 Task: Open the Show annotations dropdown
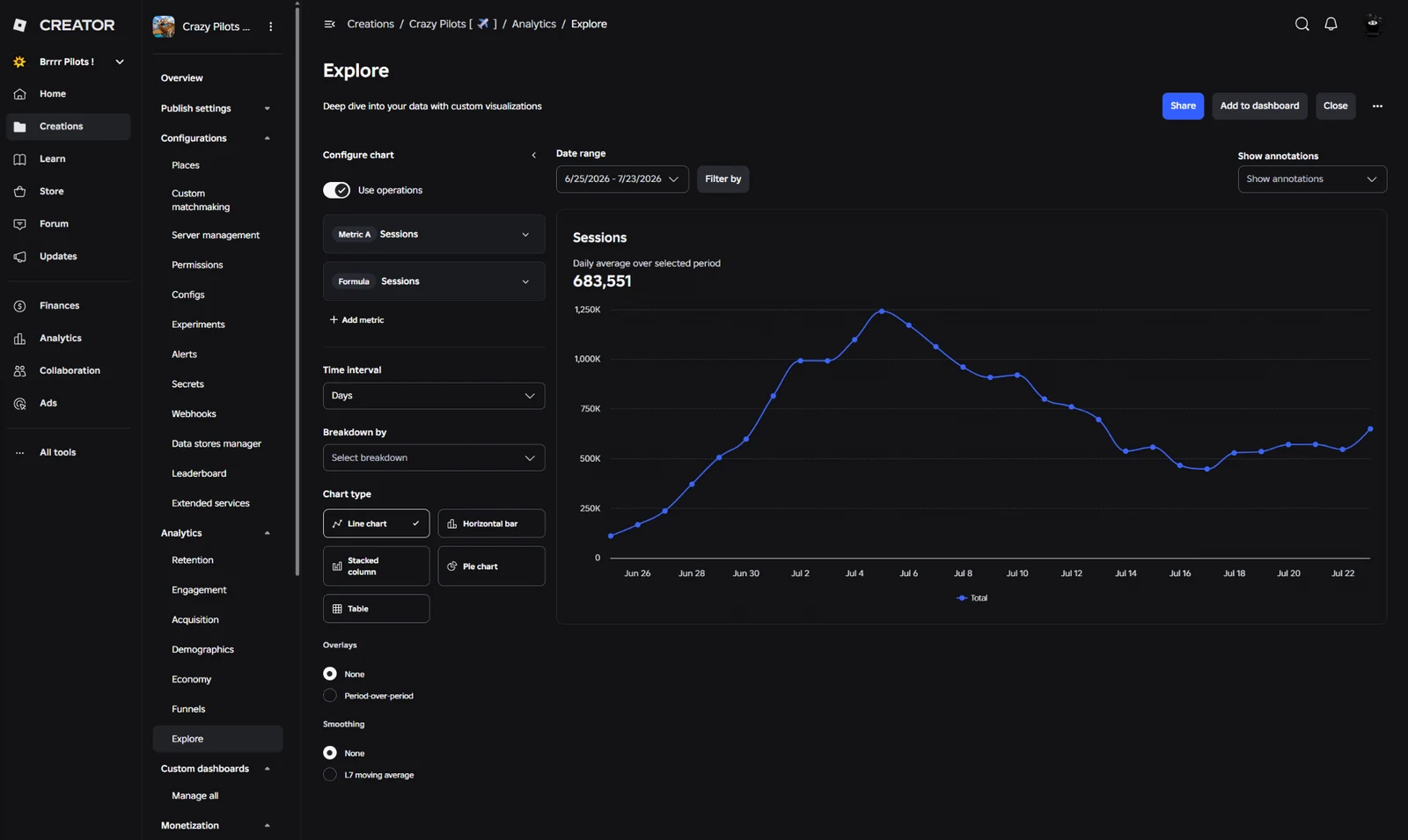click(1312, 179)
